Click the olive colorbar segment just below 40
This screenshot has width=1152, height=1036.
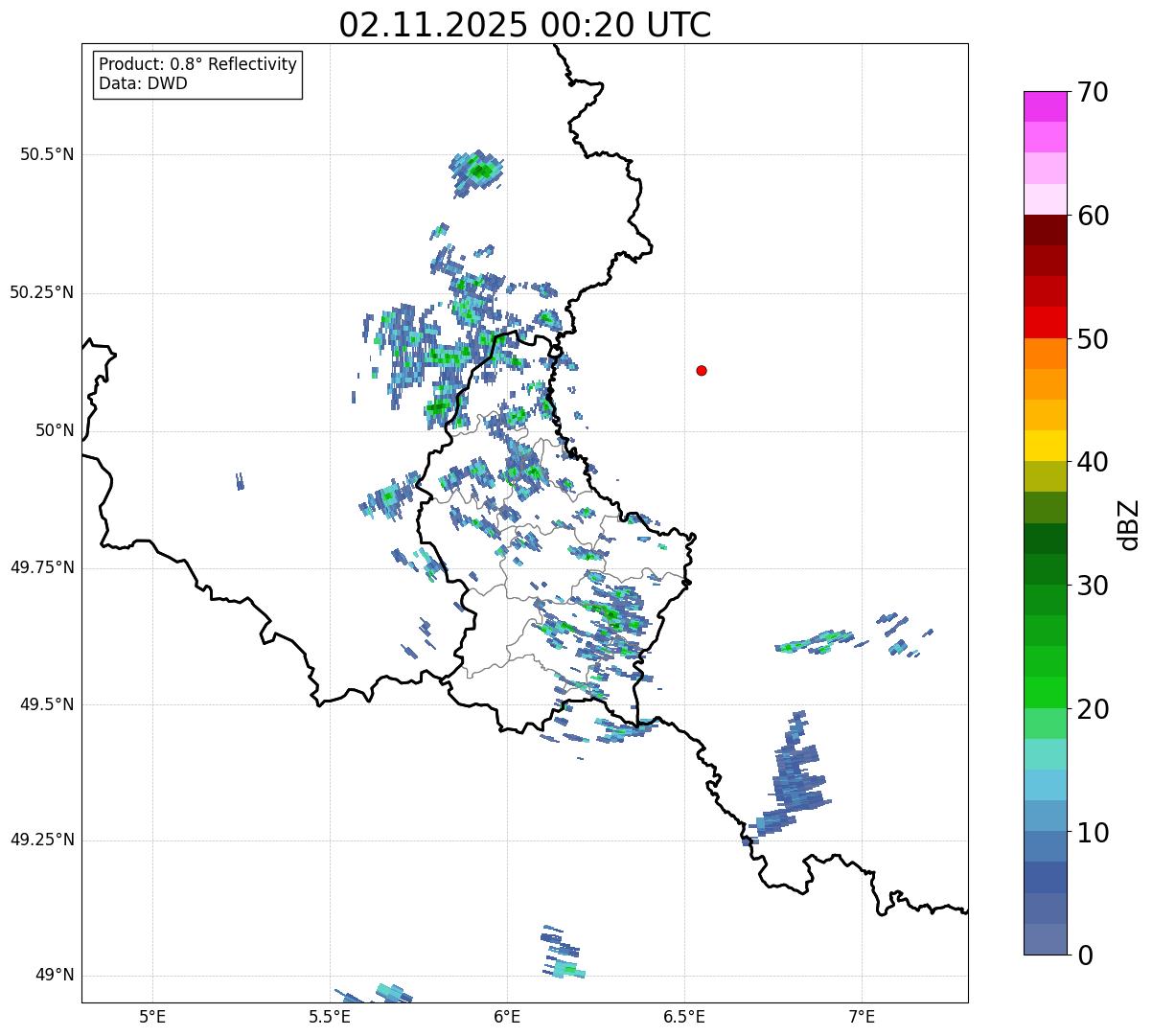click(x=1045, y=477)
